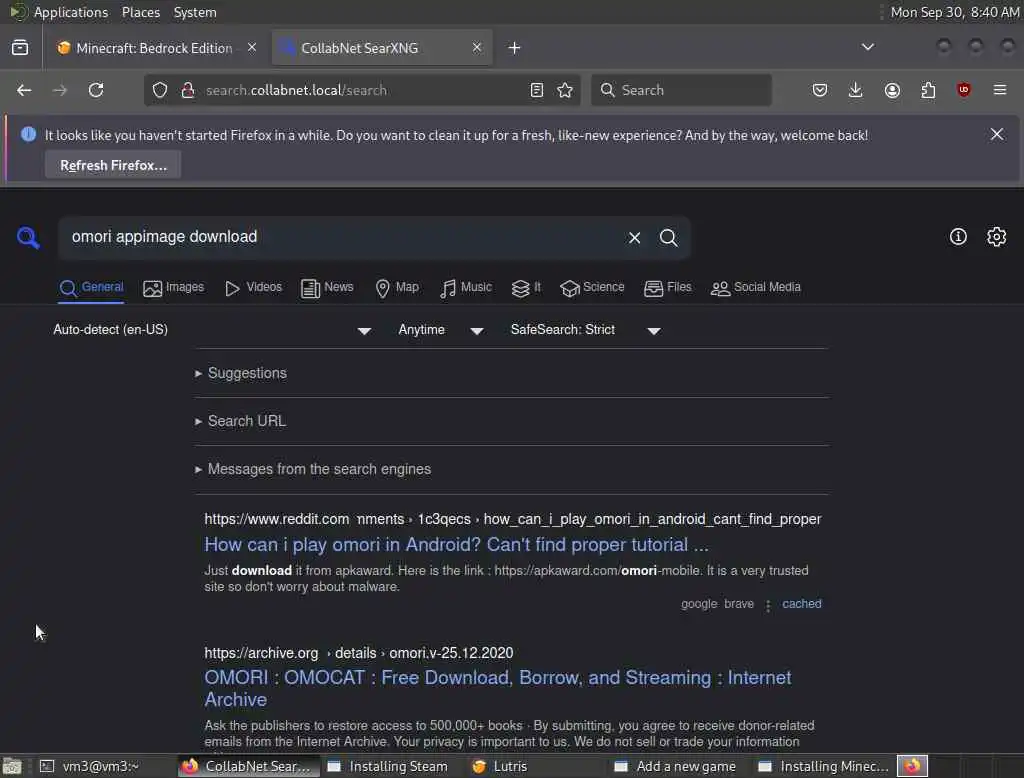The width and height of the screenshot is (1024, 778).
Task: Switch to the Music category
Action: coord(466,287)
